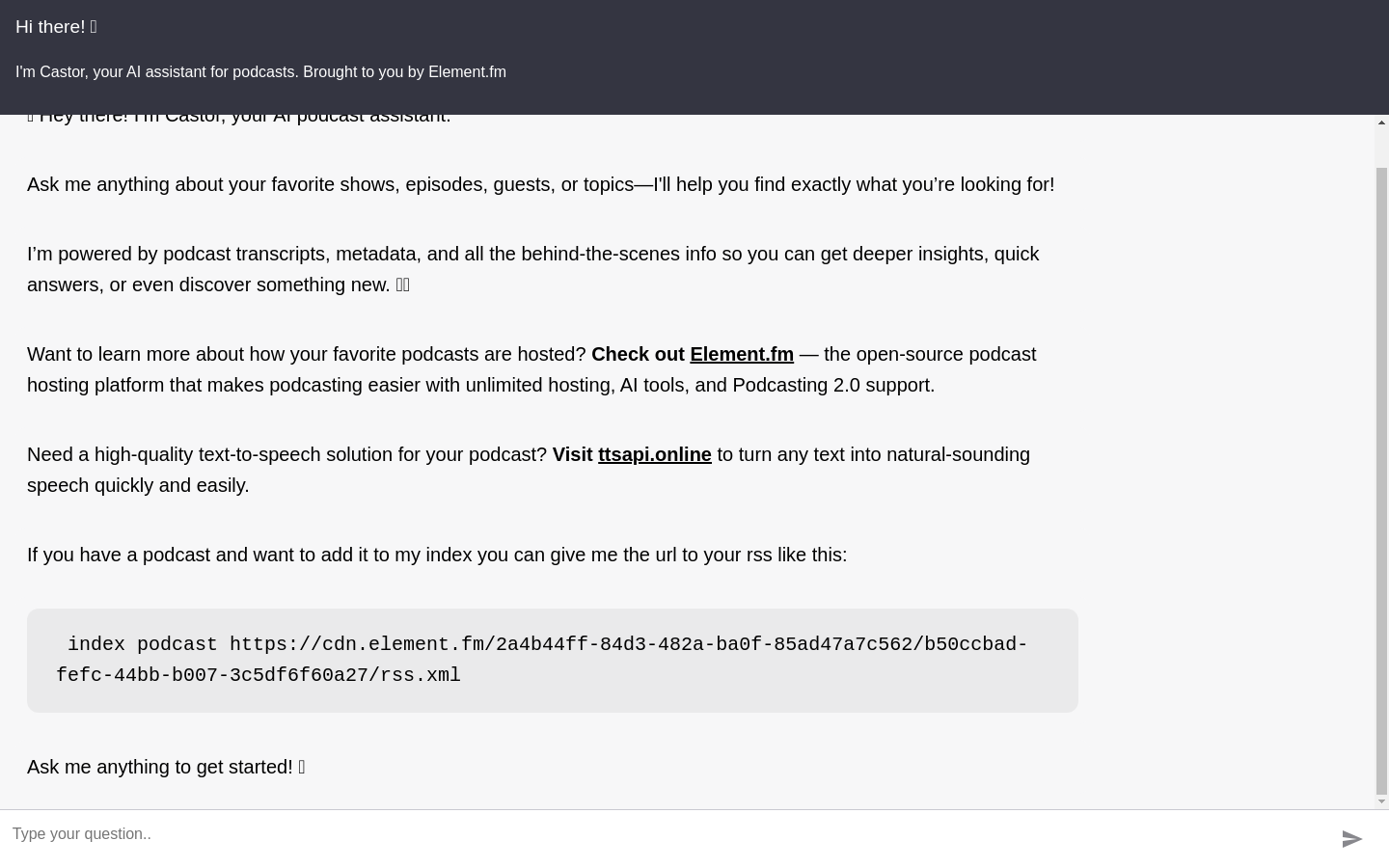Click the emoji after 'discover something new.'
This screenshot has height=868, width=1389.
coord(403,285)
